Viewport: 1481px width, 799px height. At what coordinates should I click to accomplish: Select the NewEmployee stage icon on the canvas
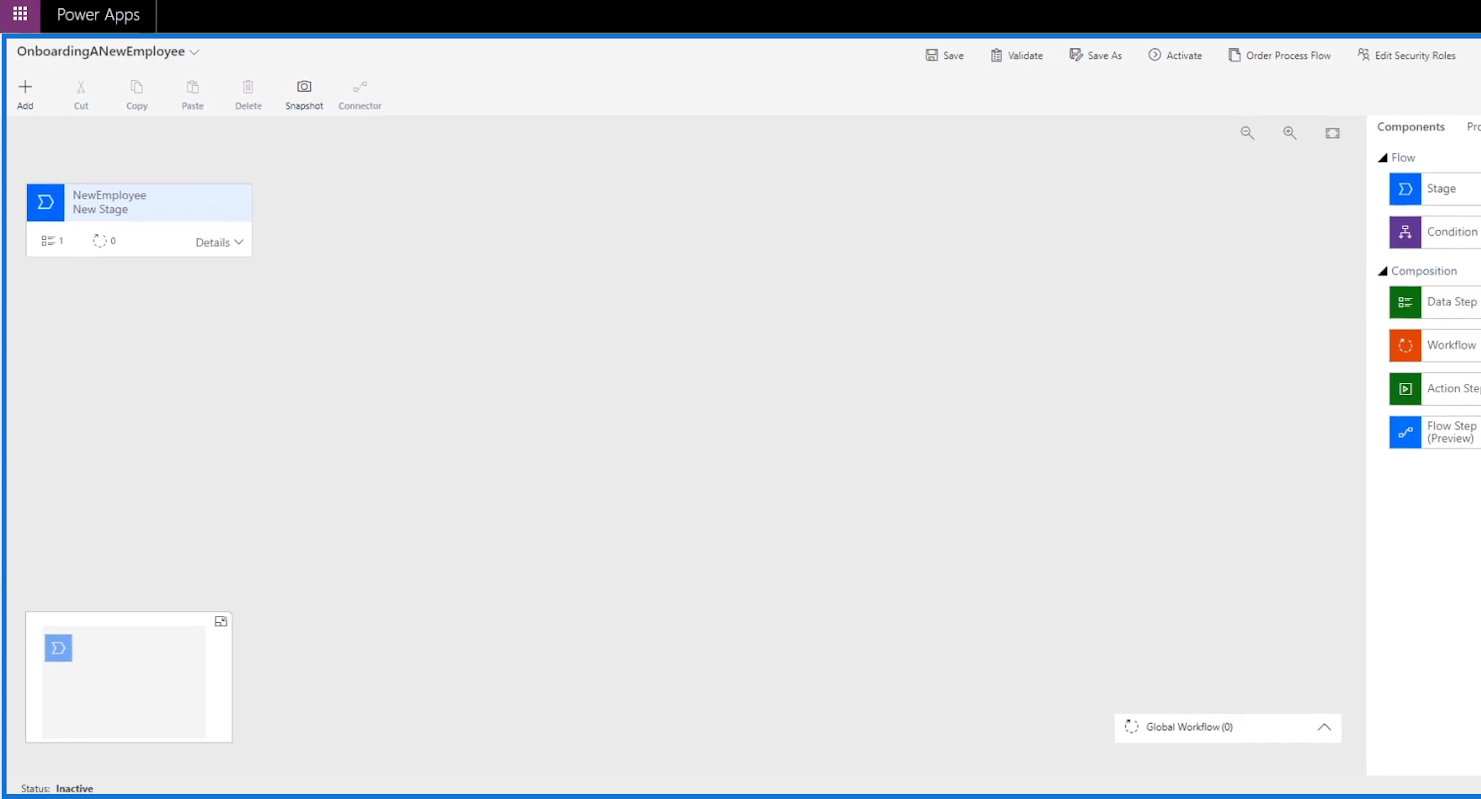click(45, 202)
